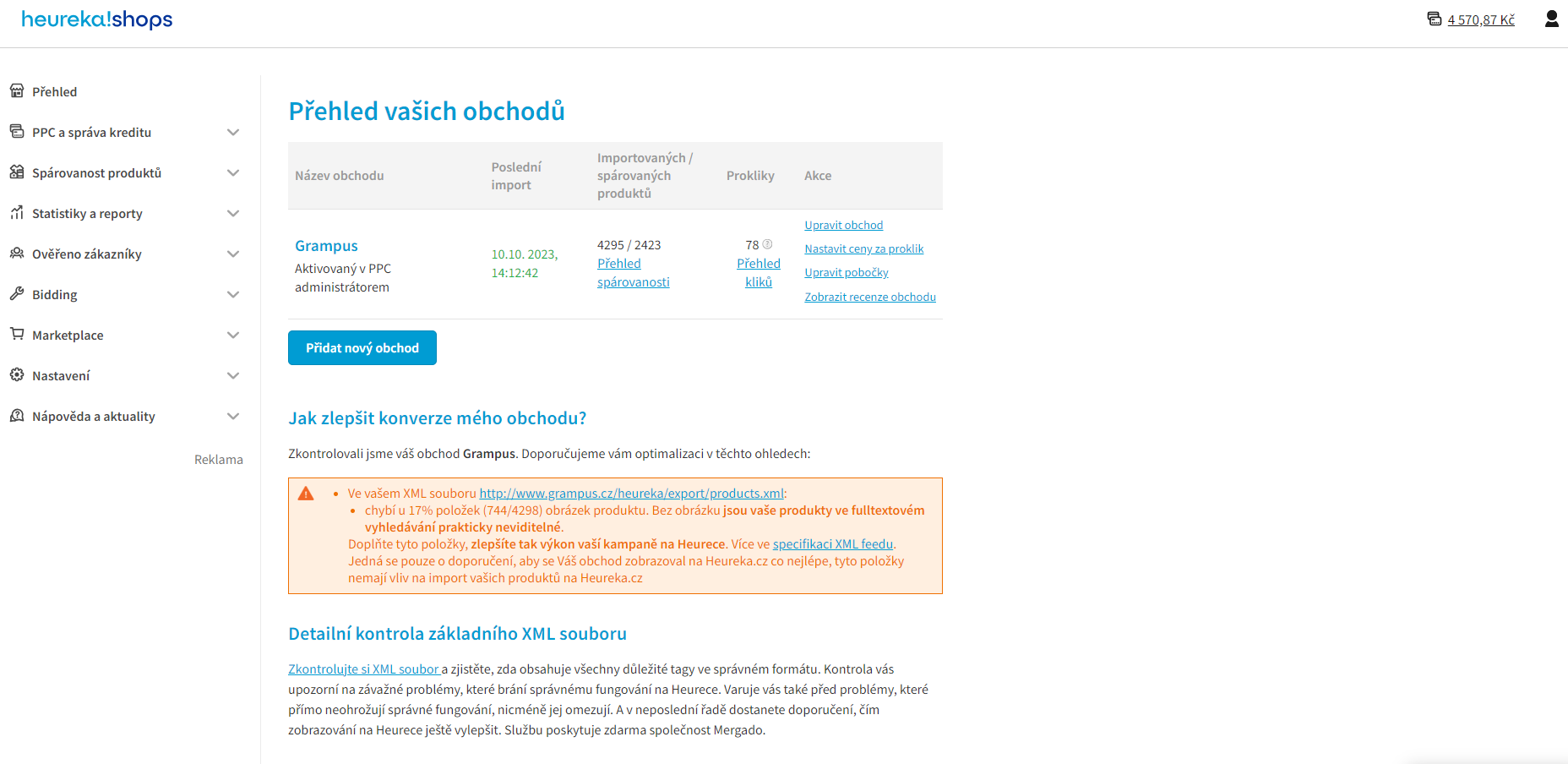Click the help icon next to 78 clicks
1568x764 pixels.
(x=767, y=244)
